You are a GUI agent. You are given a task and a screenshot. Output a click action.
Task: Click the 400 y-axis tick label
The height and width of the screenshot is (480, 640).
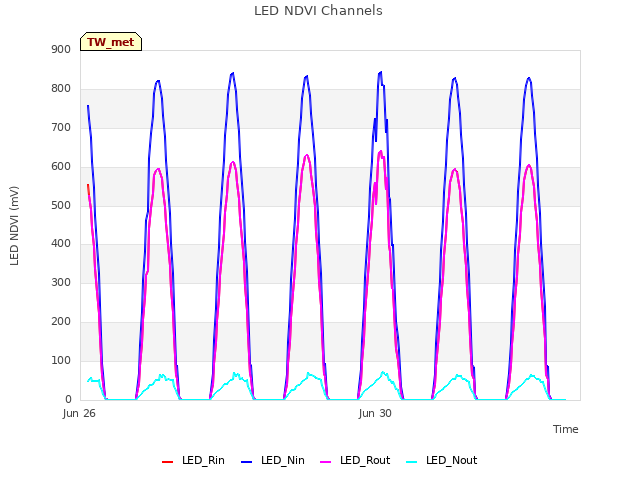(61, 244)
